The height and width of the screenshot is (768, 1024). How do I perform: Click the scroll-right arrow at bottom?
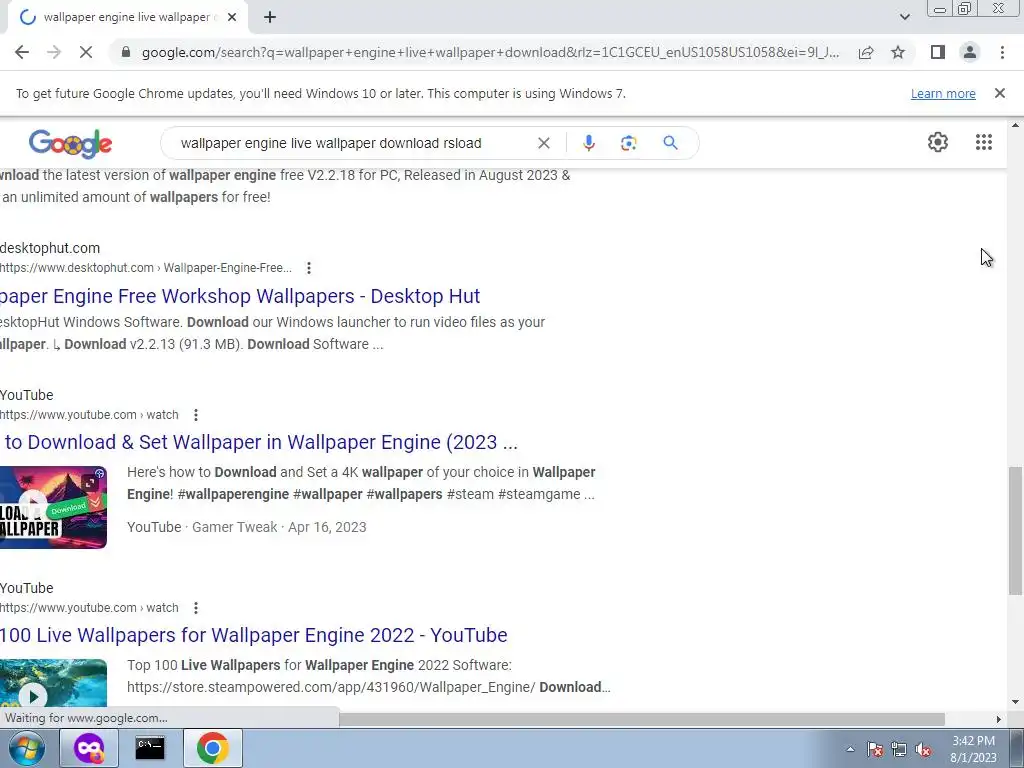(999, 719)
